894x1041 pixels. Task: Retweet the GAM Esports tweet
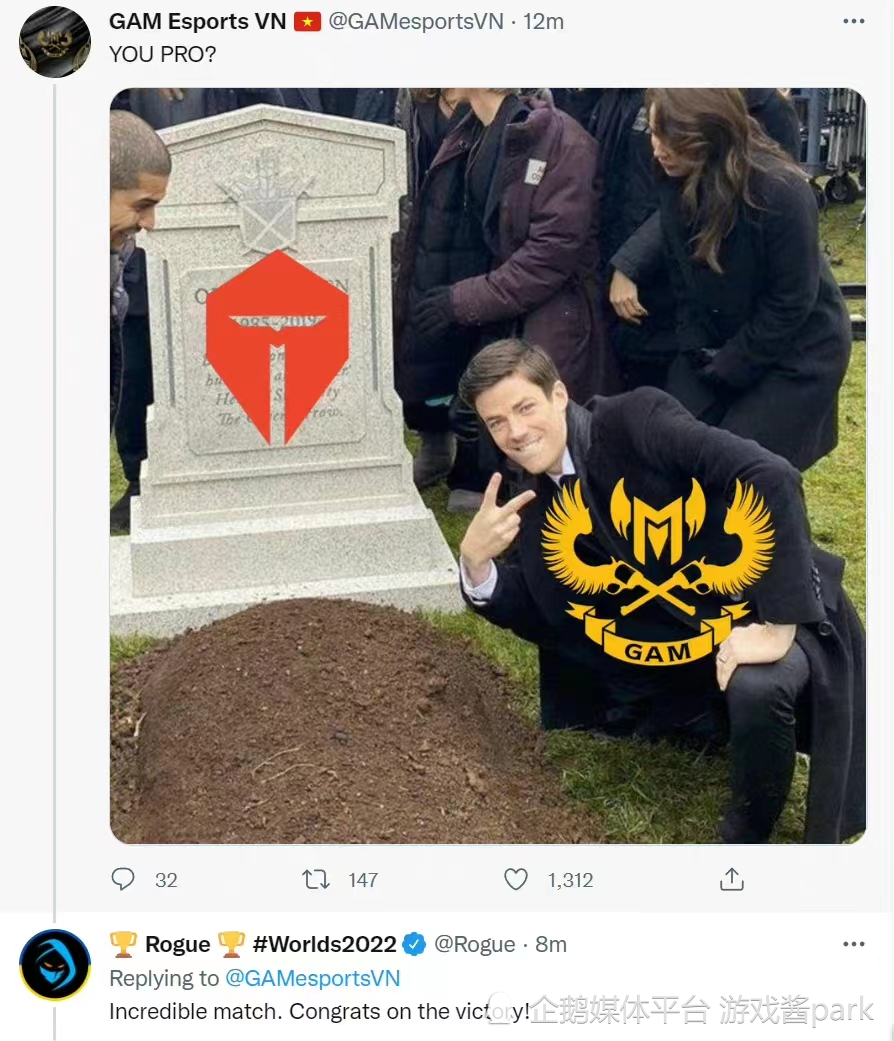pyautogui.click(x=316, y=879)
